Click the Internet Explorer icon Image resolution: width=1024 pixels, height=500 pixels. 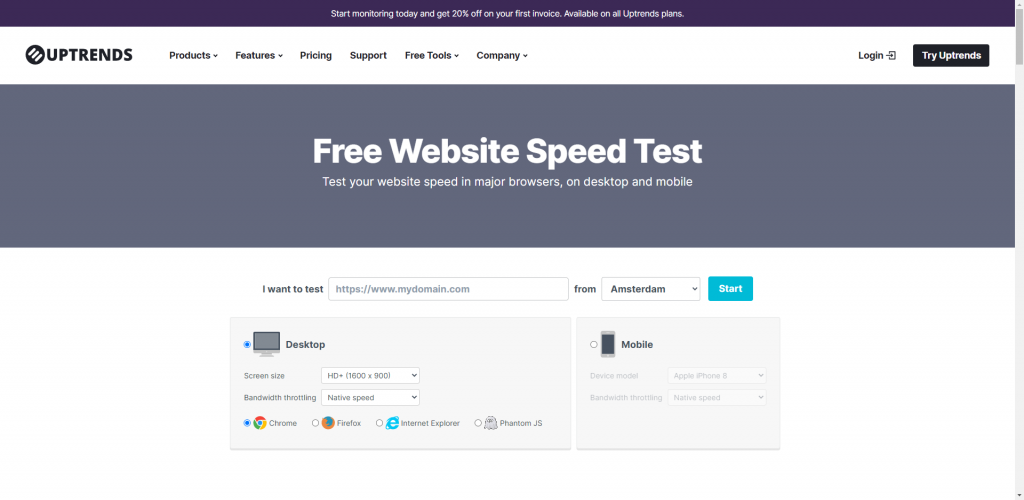point(392,423)
